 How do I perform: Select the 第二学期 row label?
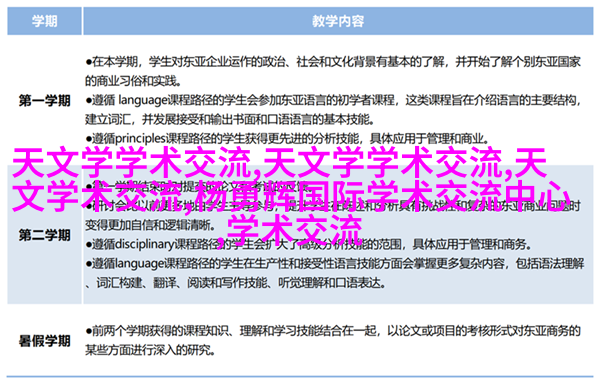point(44,235)
